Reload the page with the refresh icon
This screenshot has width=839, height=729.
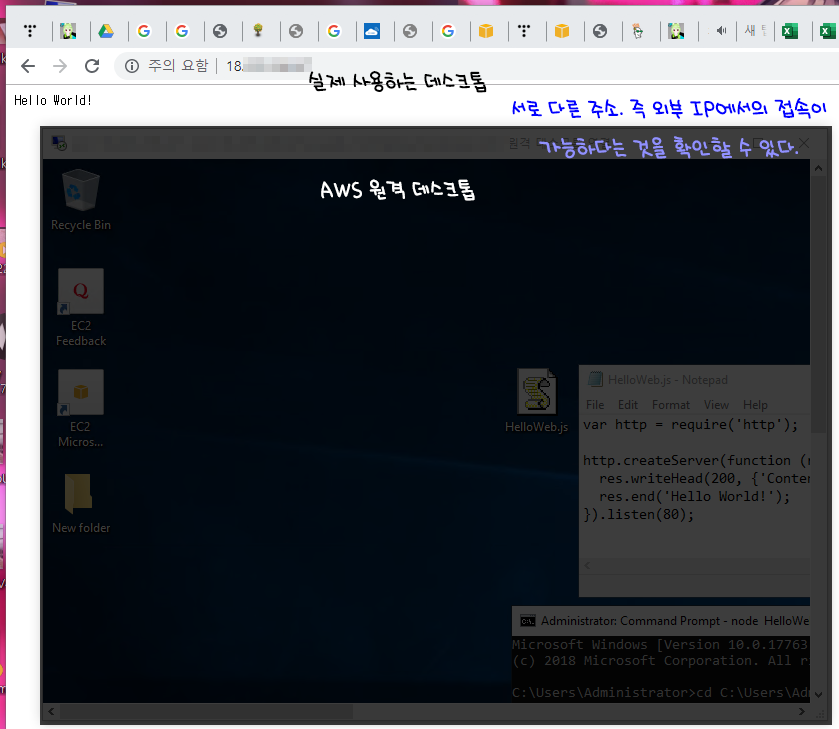[x=92, y=66]
